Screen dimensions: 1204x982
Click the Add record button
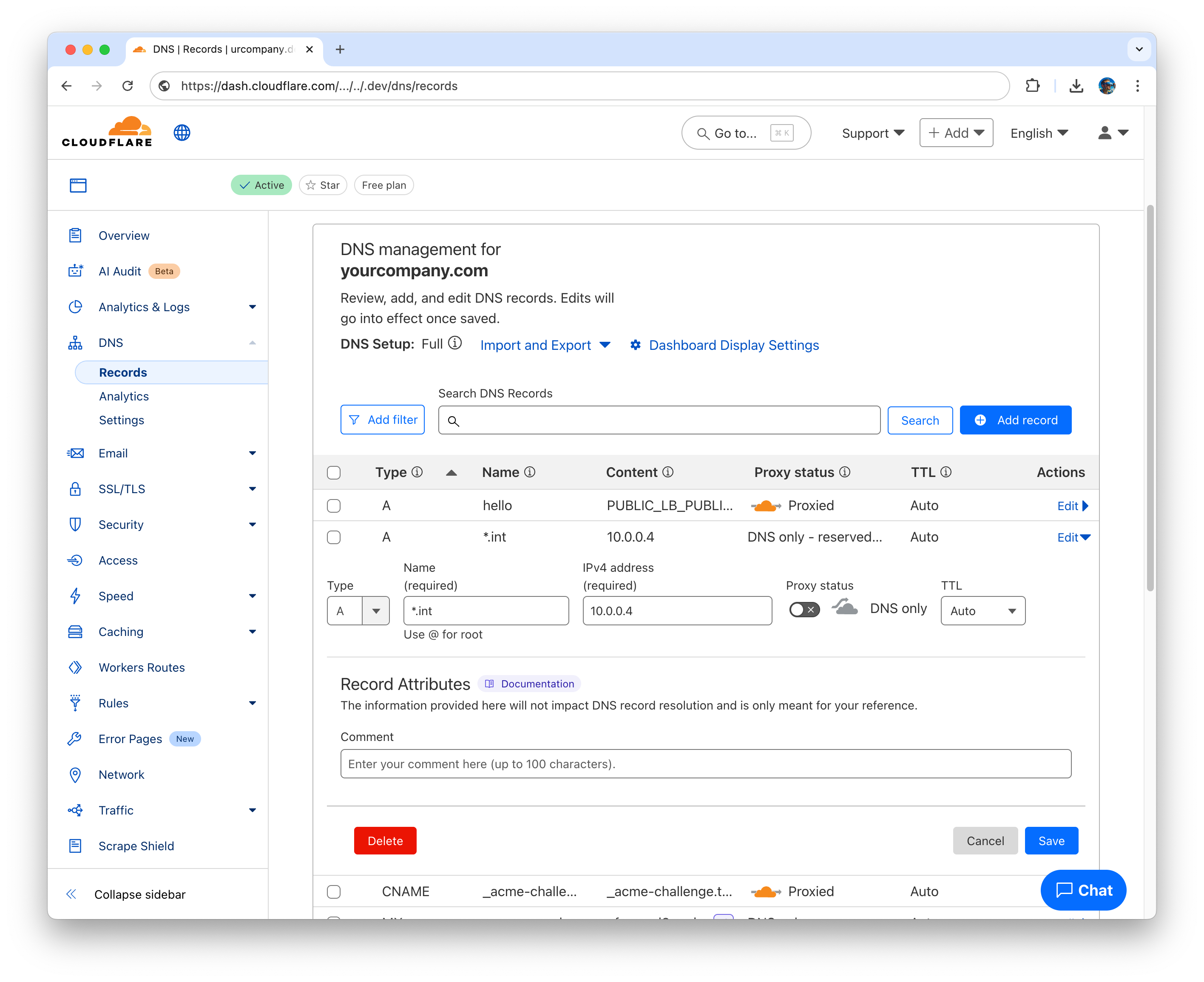point(1015,420)
